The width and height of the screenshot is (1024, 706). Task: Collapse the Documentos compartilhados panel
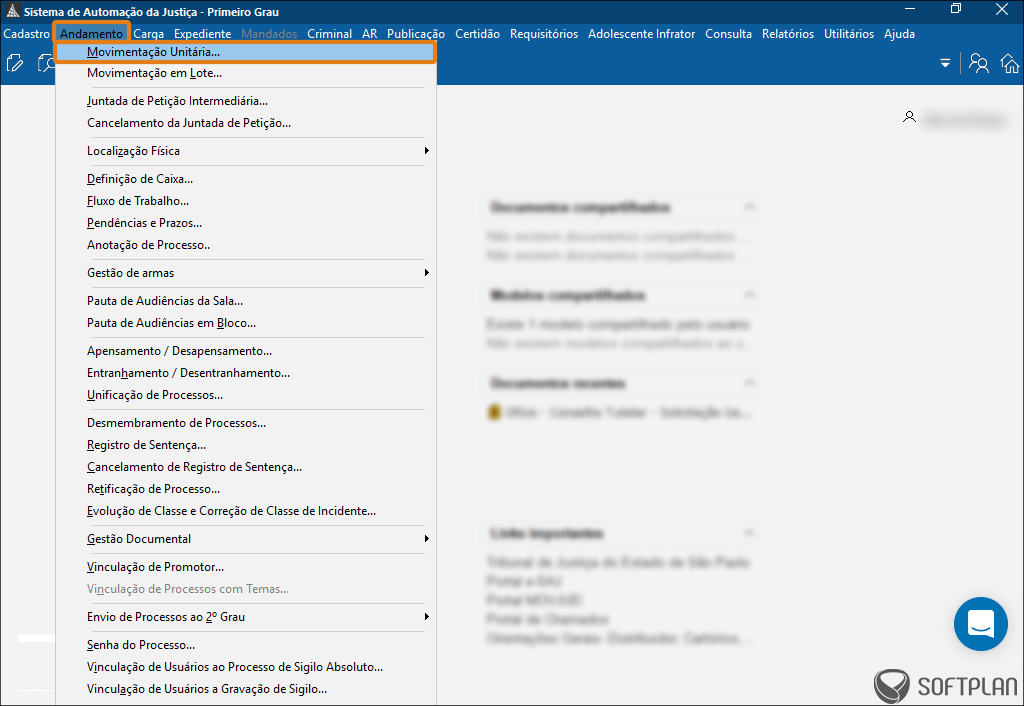749,207
